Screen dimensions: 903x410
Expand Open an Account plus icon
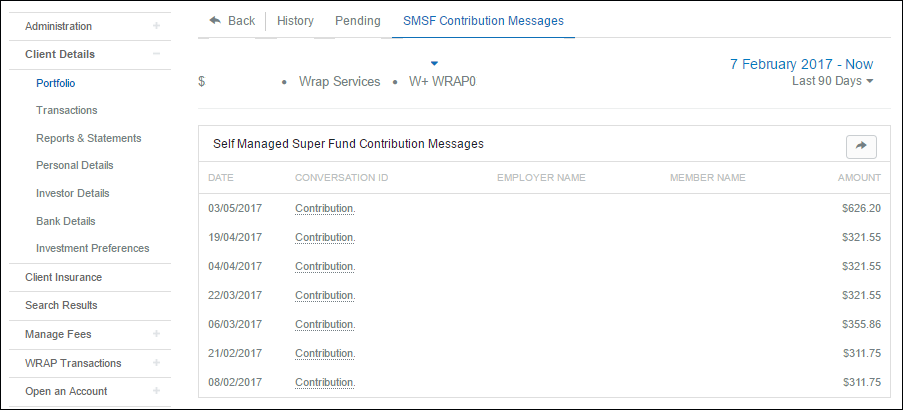(x=156, y=391)
